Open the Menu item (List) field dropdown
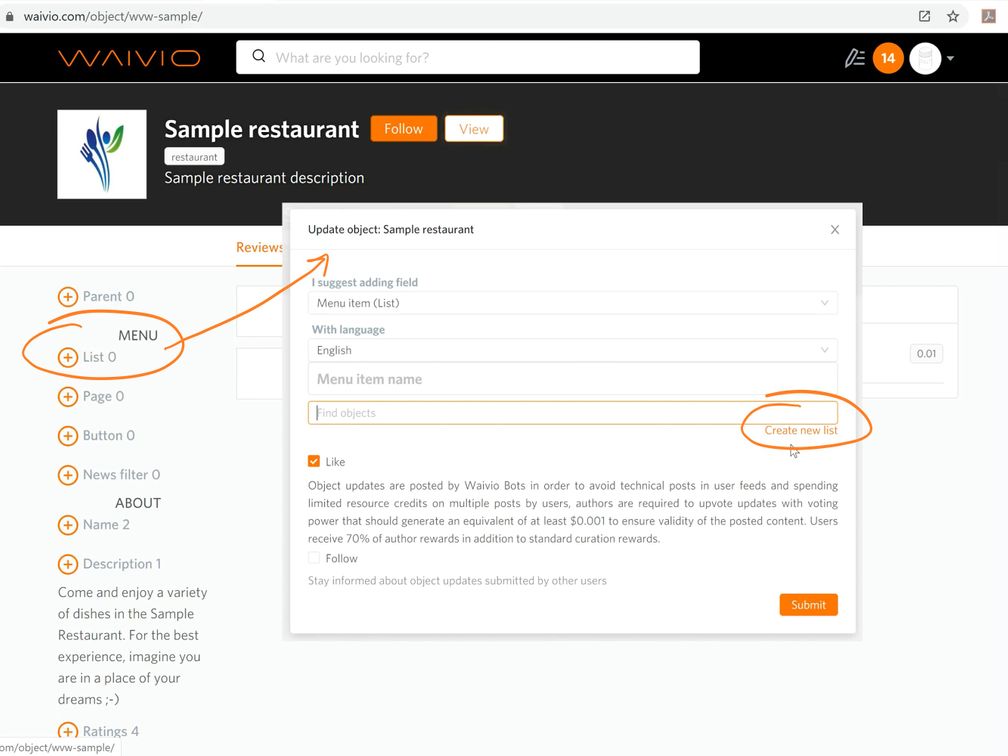This screenshot has width=1008, height=756. (x=572, y=303)
